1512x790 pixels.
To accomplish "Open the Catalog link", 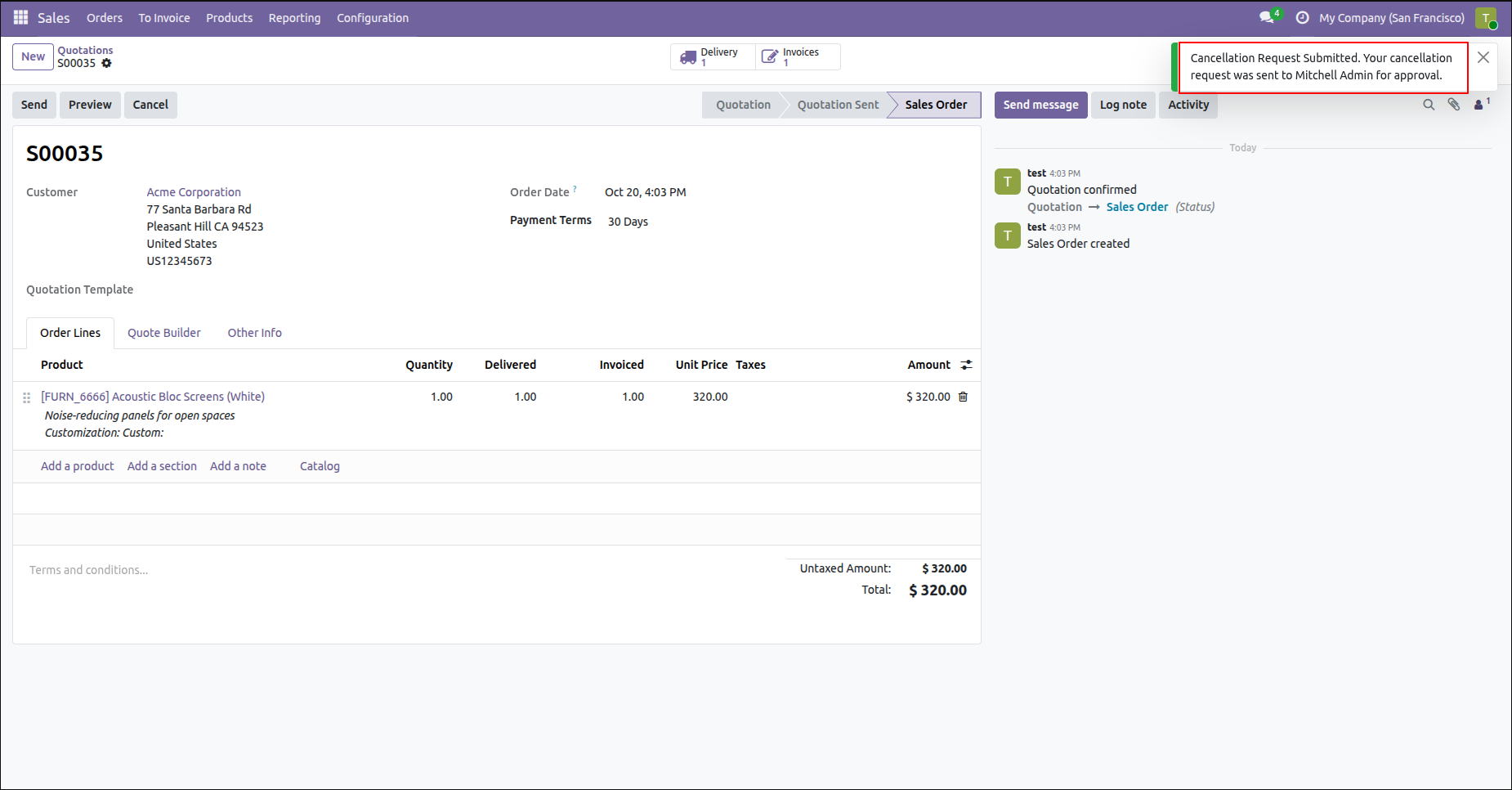I will [x=320, y=466].
